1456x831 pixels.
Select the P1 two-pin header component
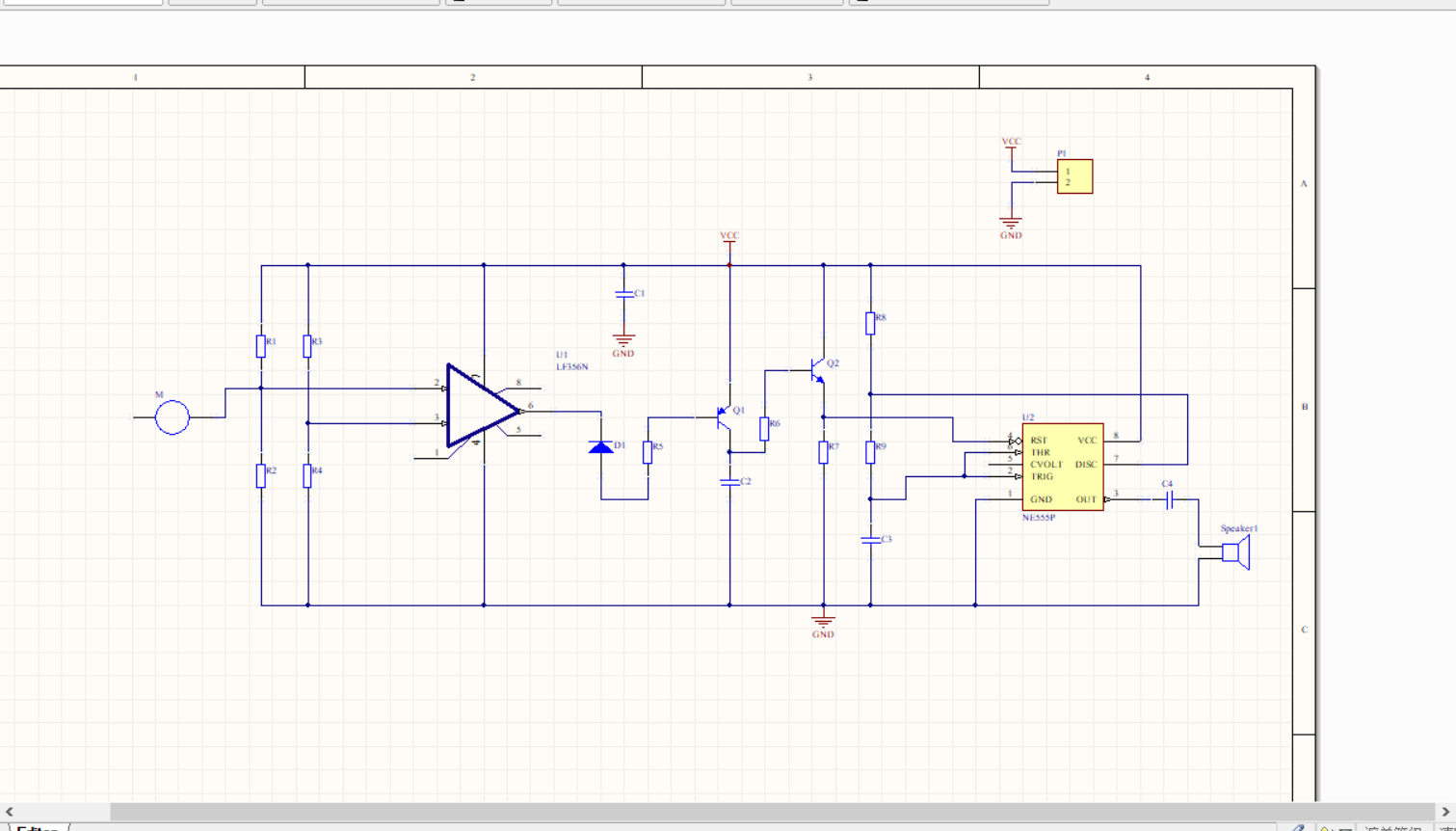coord(1074,176)
